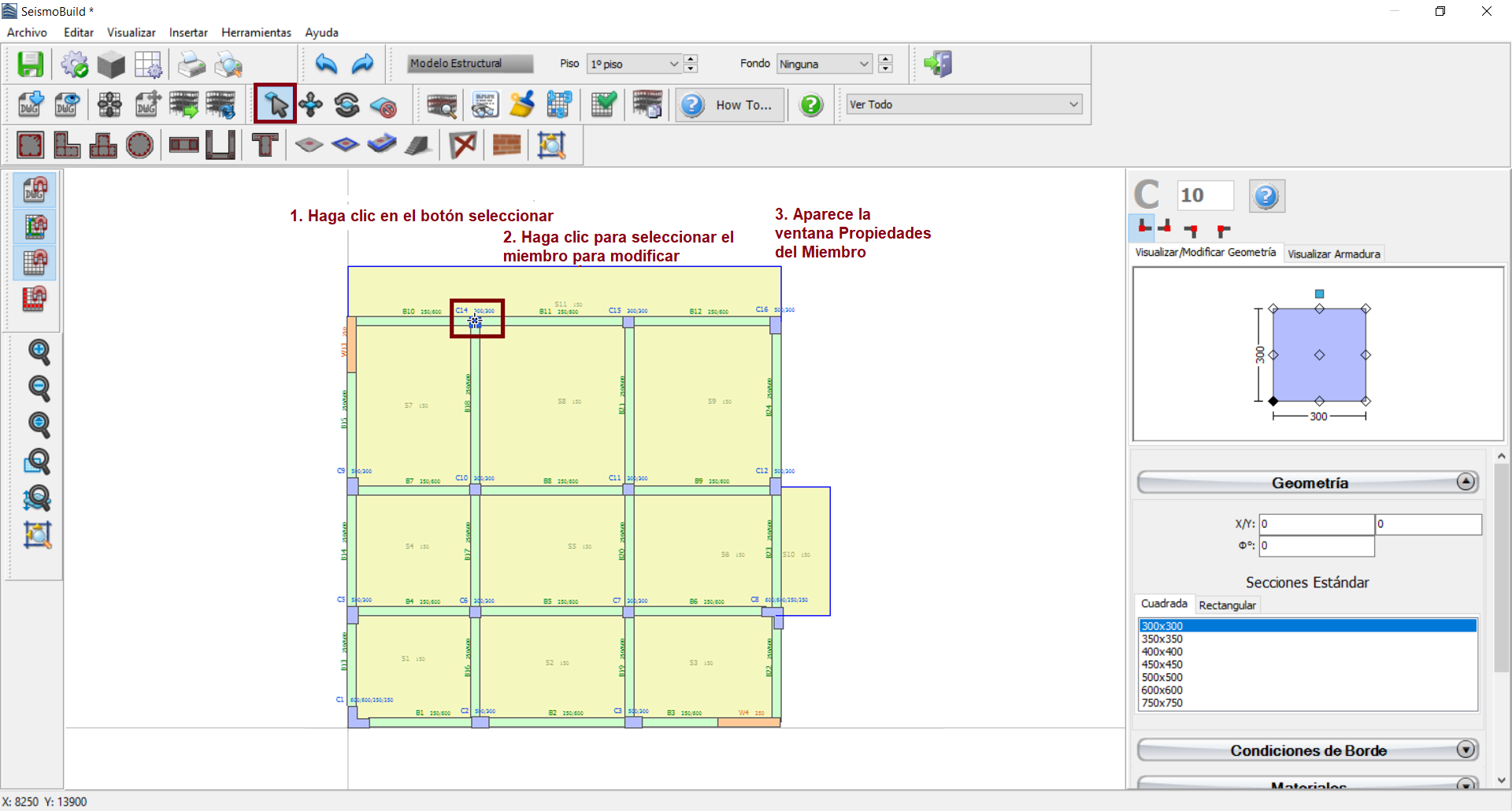1512x811 pixels.
Task: Choose the circular column section tool
Action: [139, 145]
